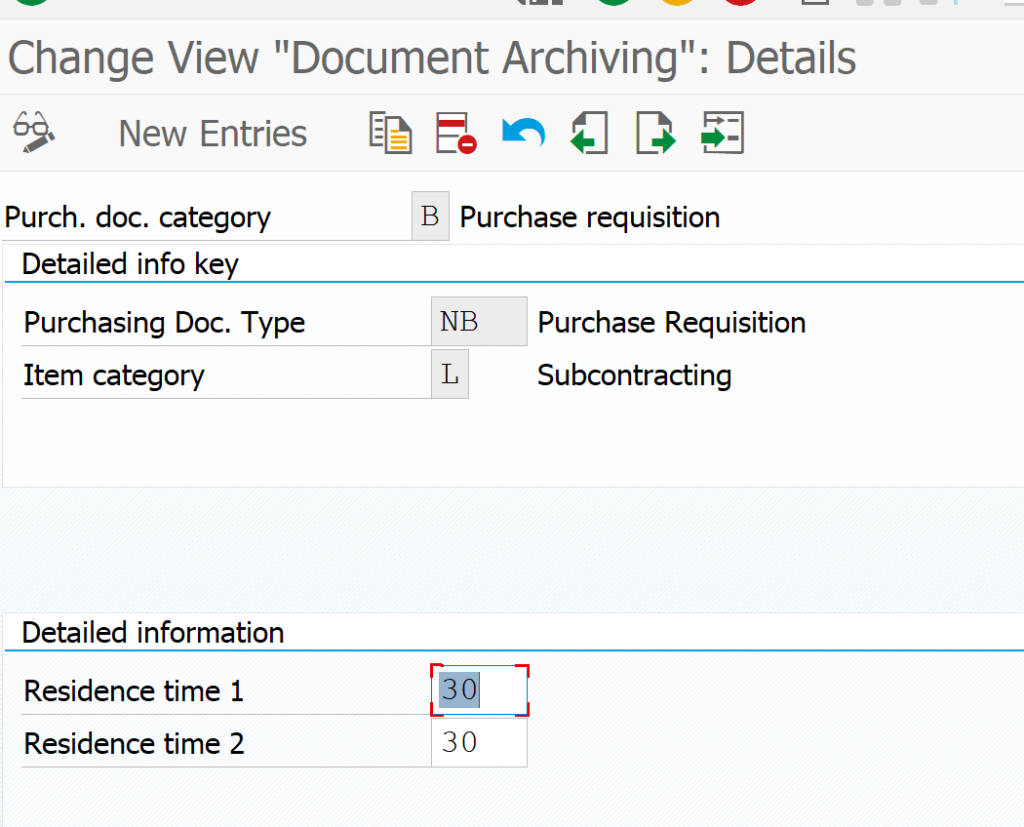Click the Purch. doc. category field showing B
Screen dimensions: 1024x827
pos(430,215)
